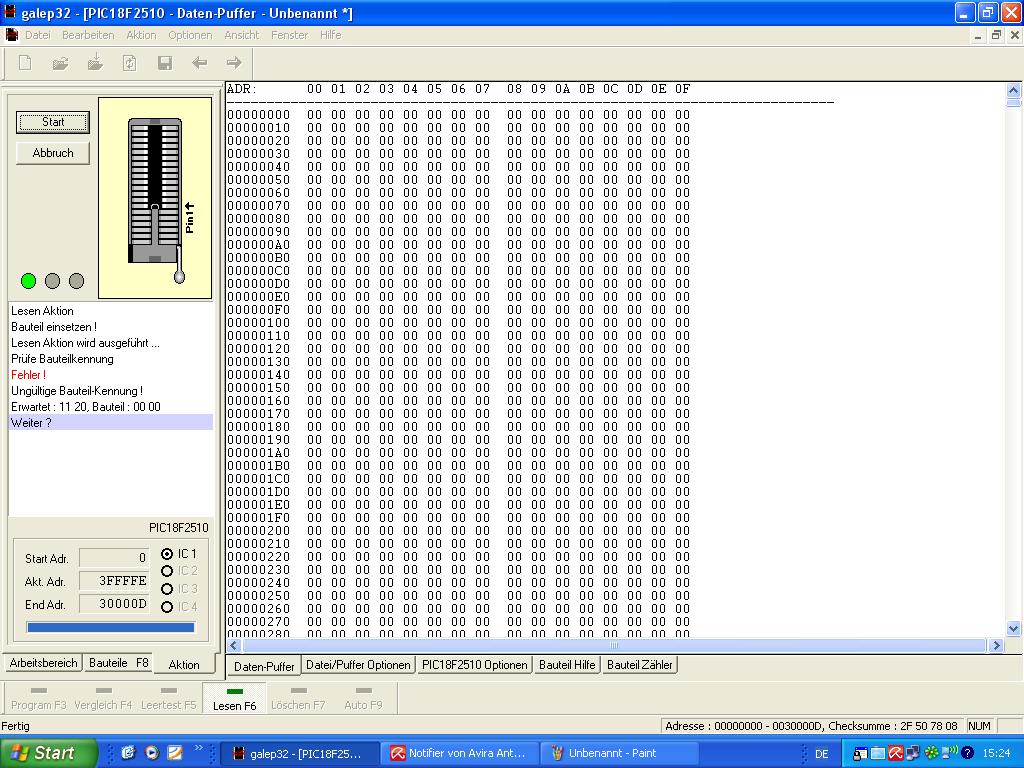Open the Datei menu

click(x=37, y=35)
